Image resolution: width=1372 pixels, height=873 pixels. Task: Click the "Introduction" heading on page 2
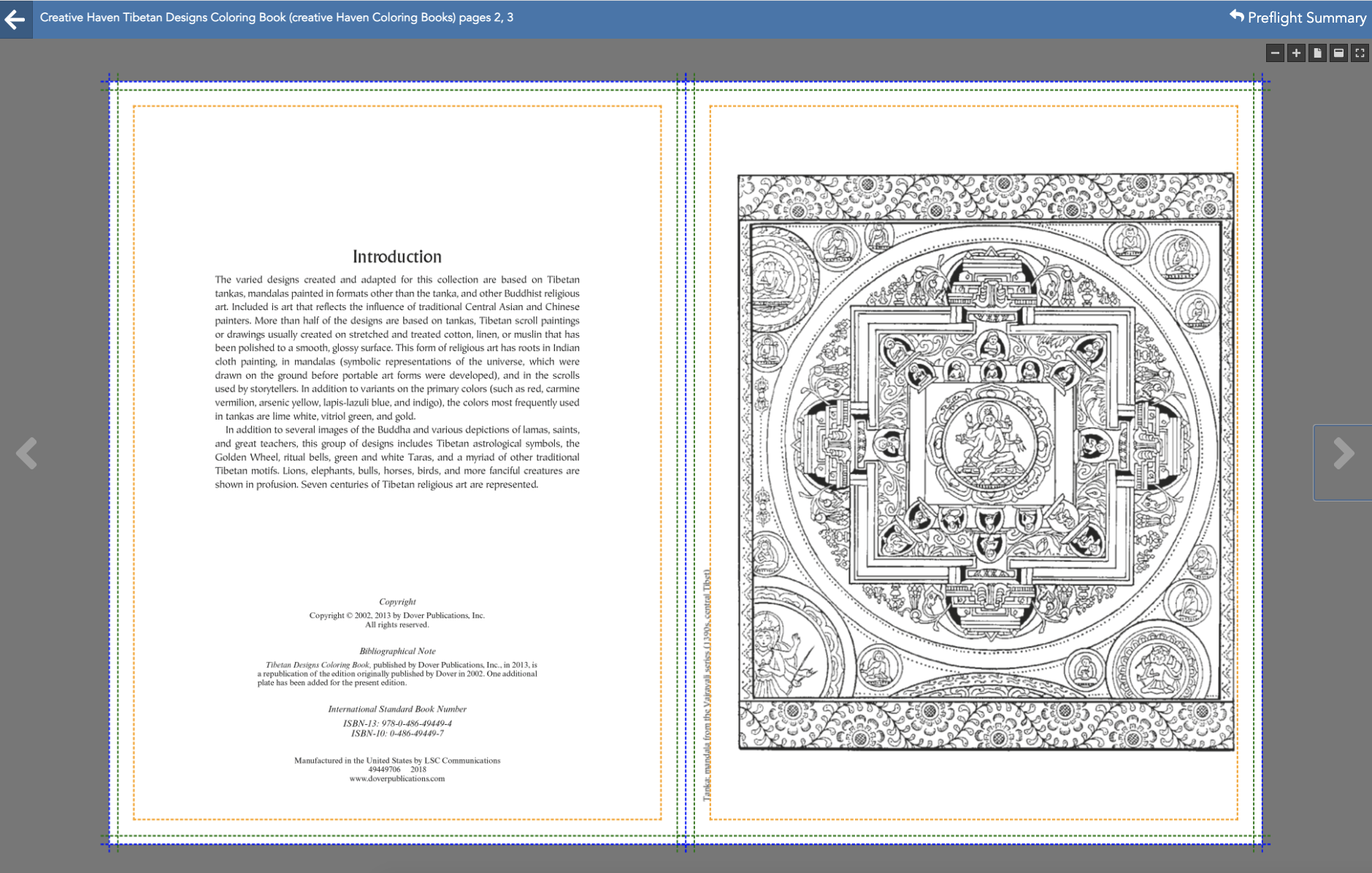click(397, 257)
